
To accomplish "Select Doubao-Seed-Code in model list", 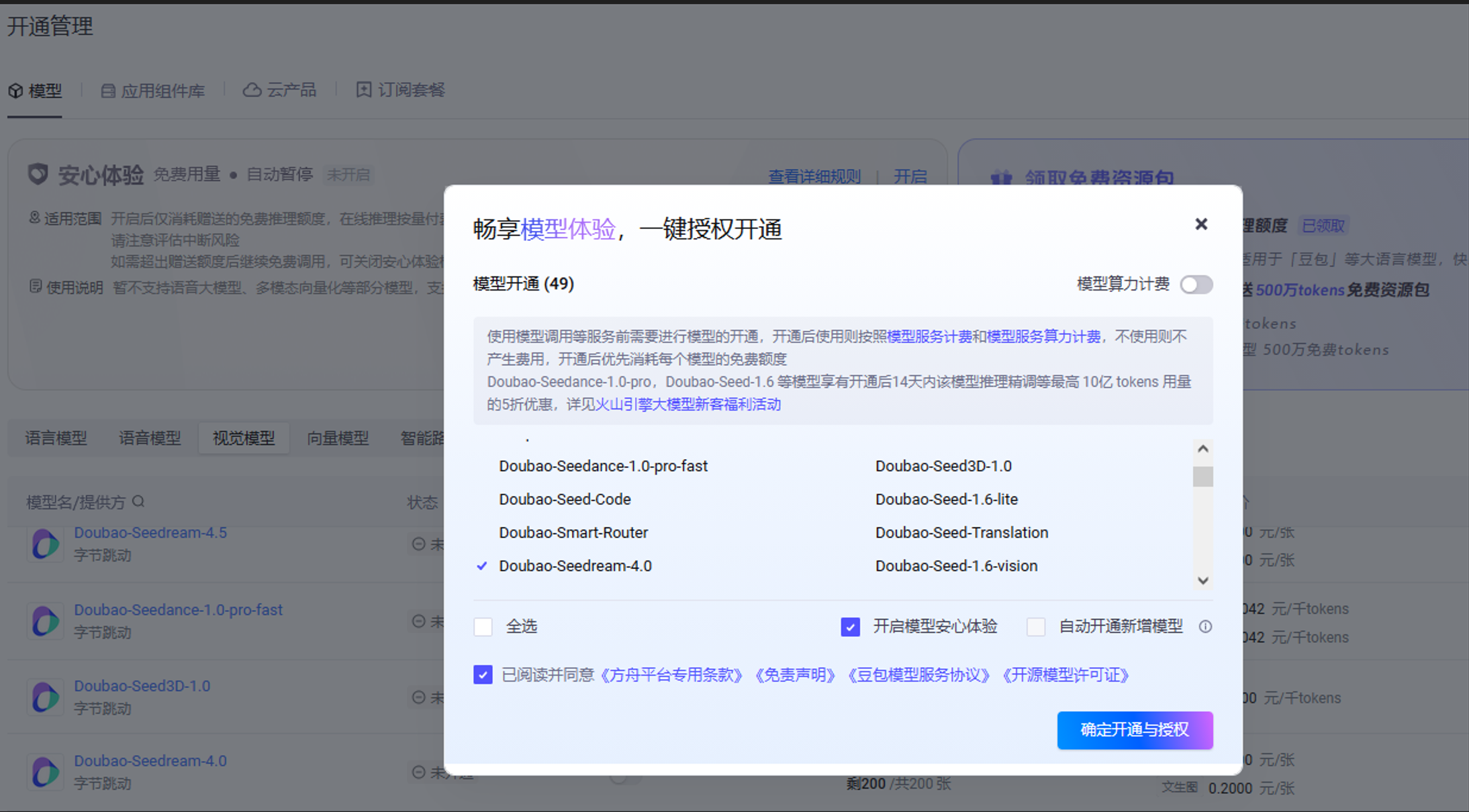I will pyautogui.click(x=565, y=499).
